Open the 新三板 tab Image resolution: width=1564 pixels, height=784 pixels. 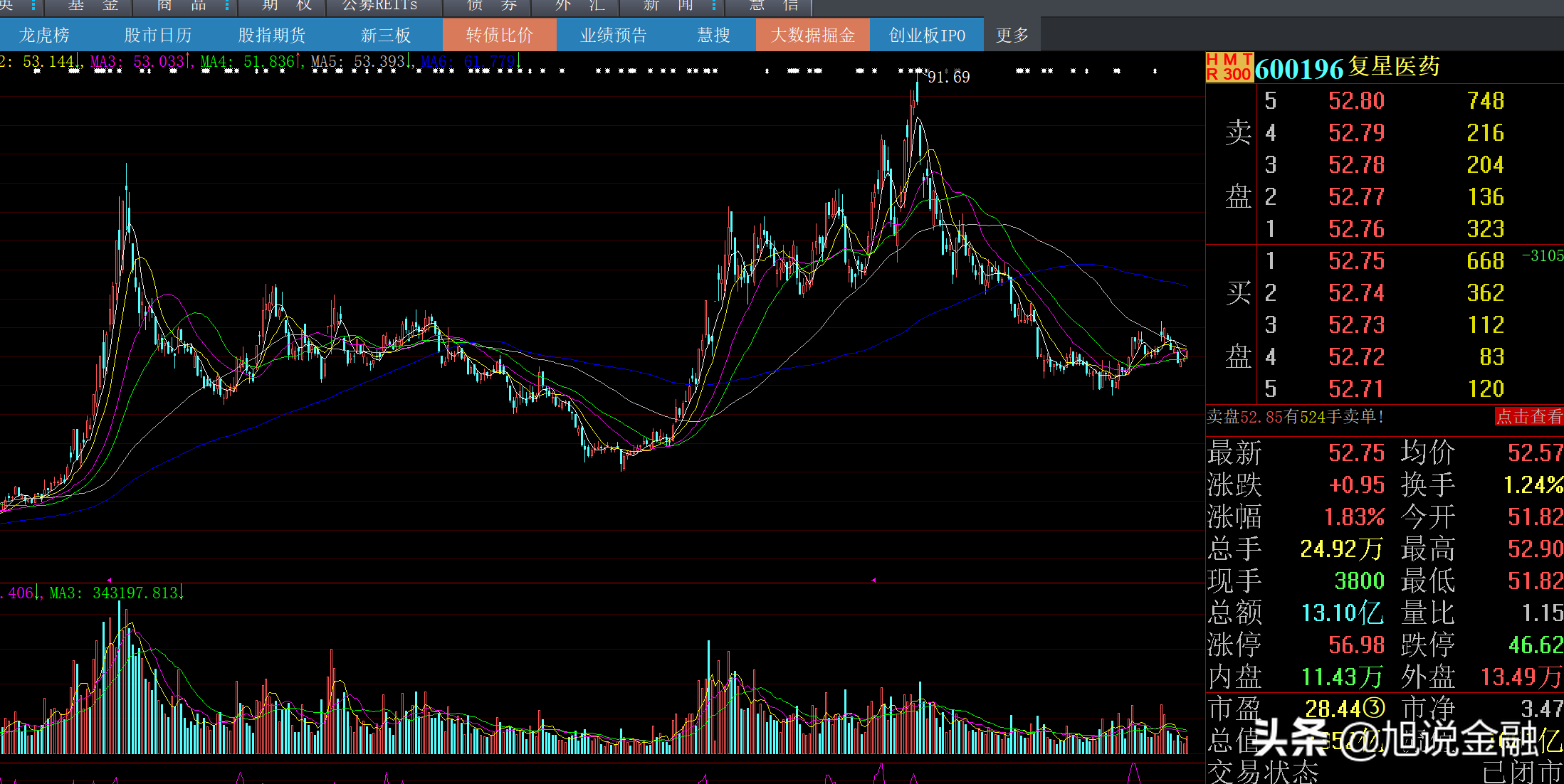point(386,35)
